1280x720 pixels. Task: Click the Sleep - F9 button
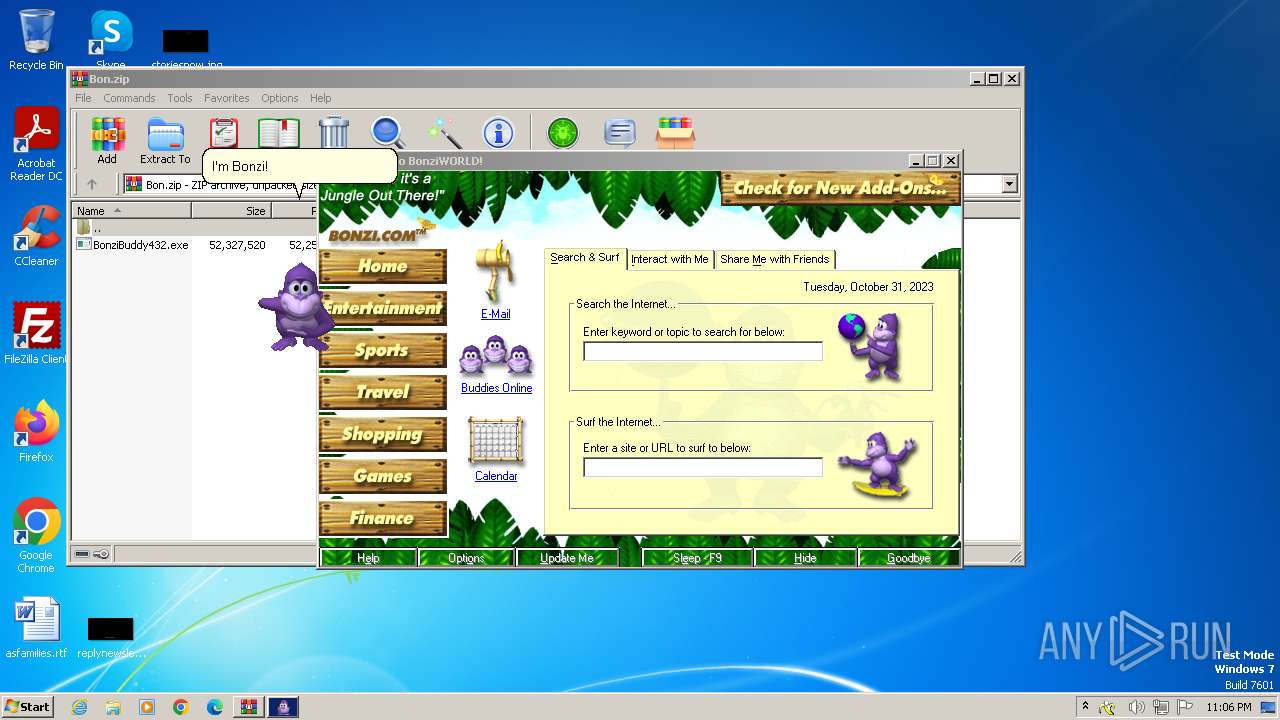[697, 558]
